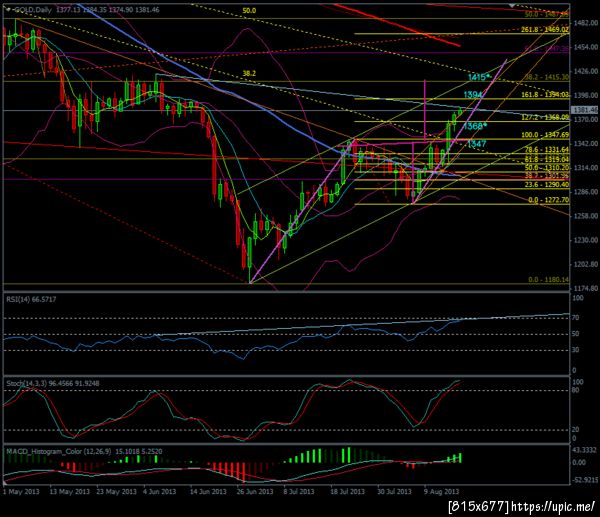Click the cyan target label 1368*

[x=475, y=126]
